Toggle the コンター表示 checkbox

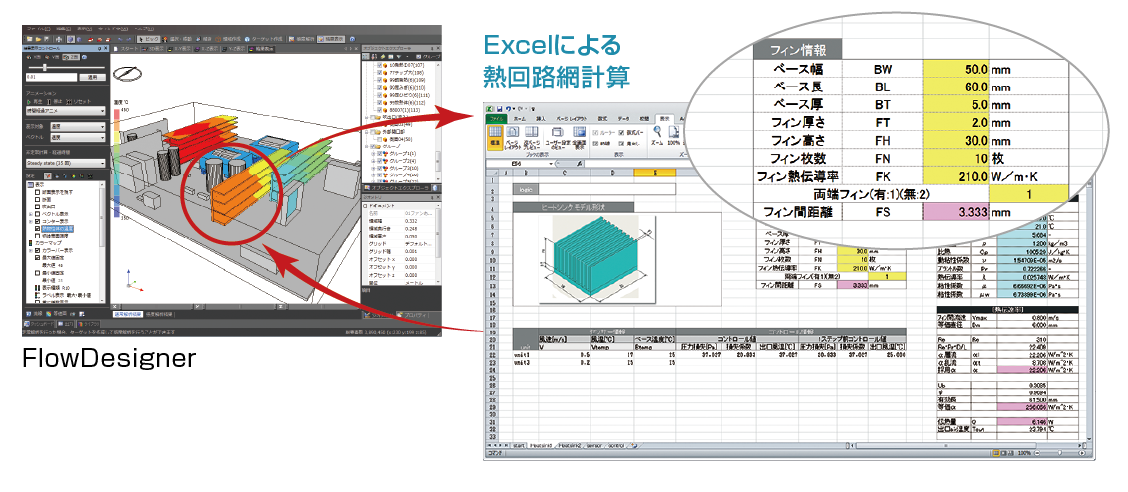(x=37, y=221)
